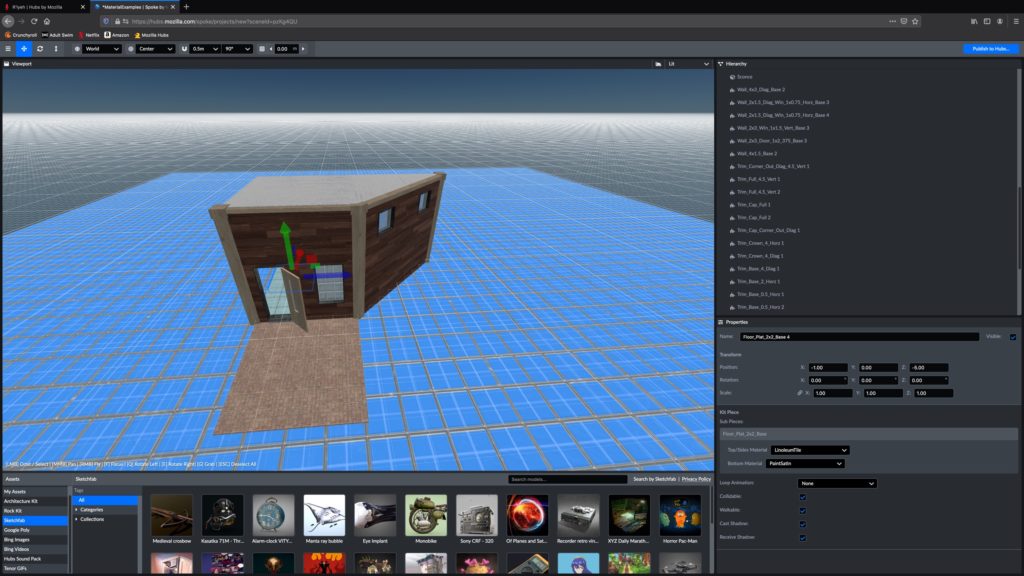Viewport: 1024px width, 576px height.
Task: Toggle the grid visibility icon
Action: (262, 49)
